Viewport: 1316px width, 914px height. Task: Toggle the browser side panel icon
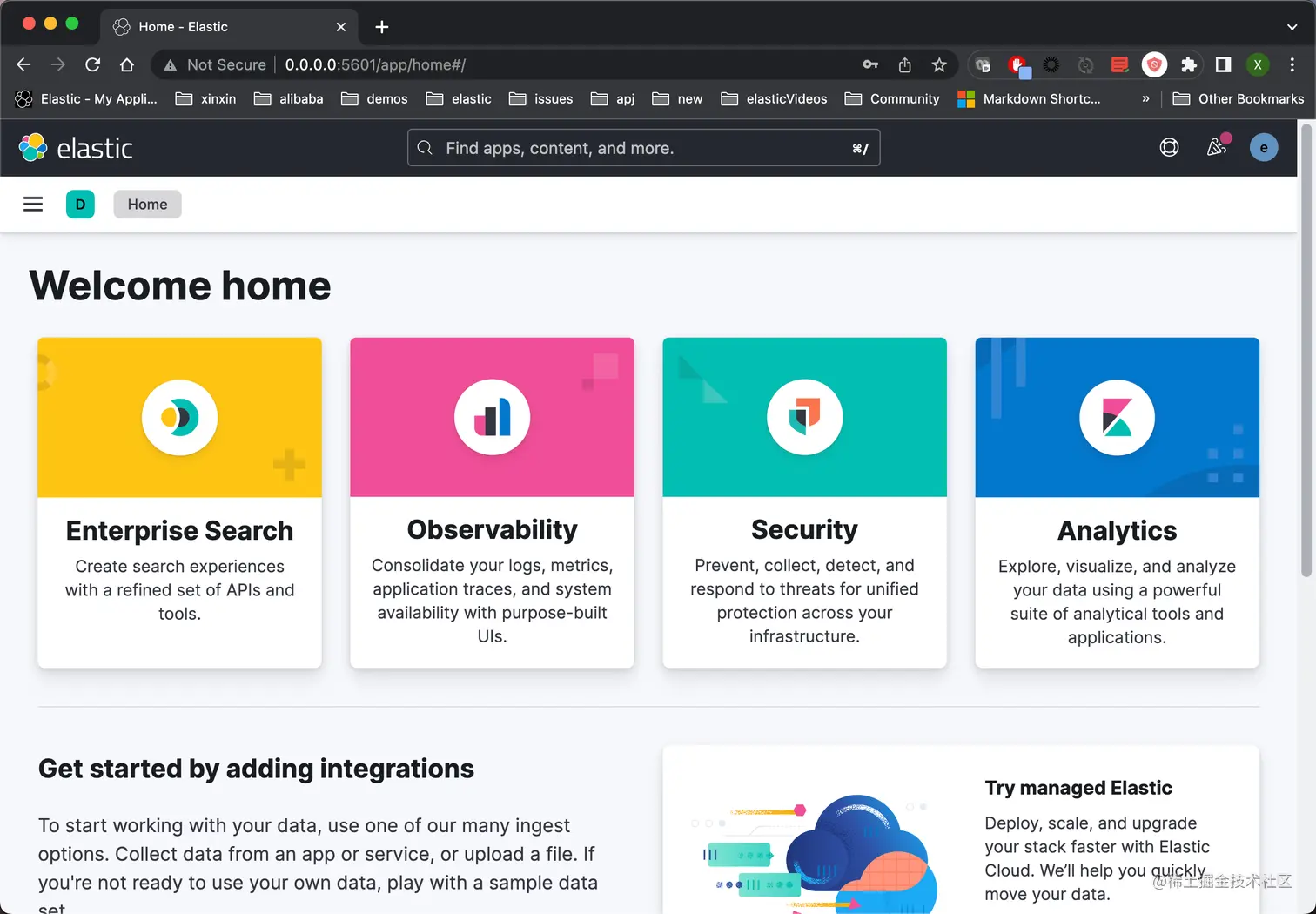click(x=1223, y=64)
